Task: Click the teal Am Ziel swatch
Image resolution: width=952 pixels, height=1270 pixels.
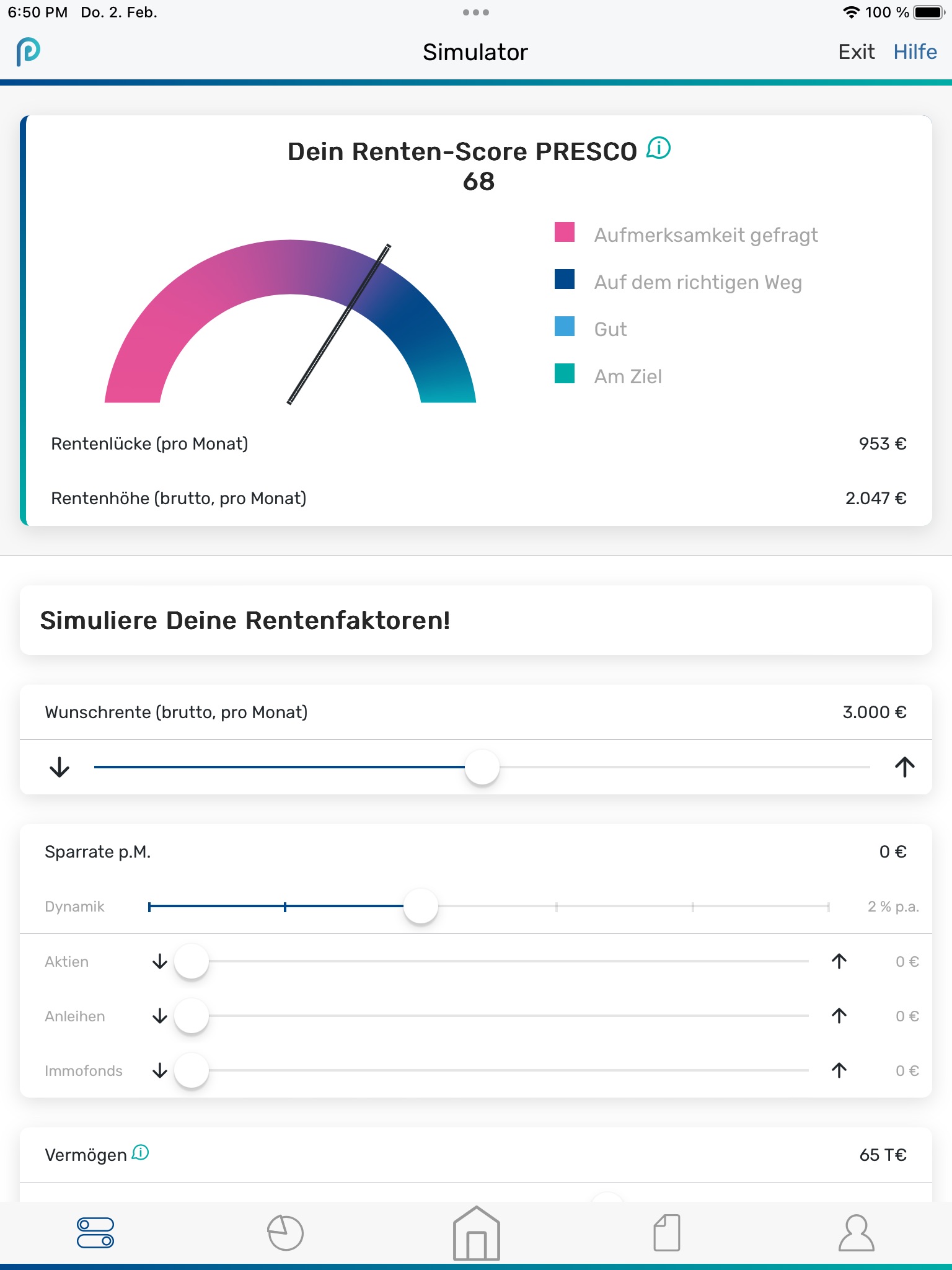Action: (565, 373)
